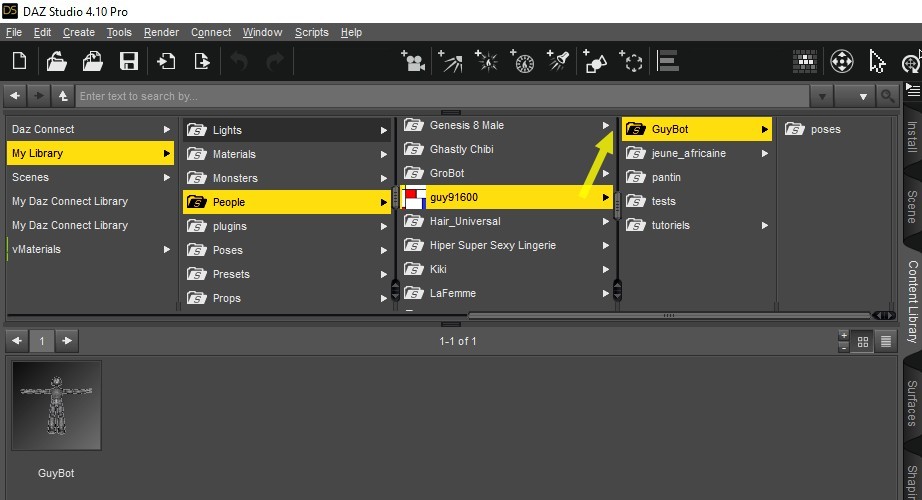Select the My Library entry

pos(90,153)
